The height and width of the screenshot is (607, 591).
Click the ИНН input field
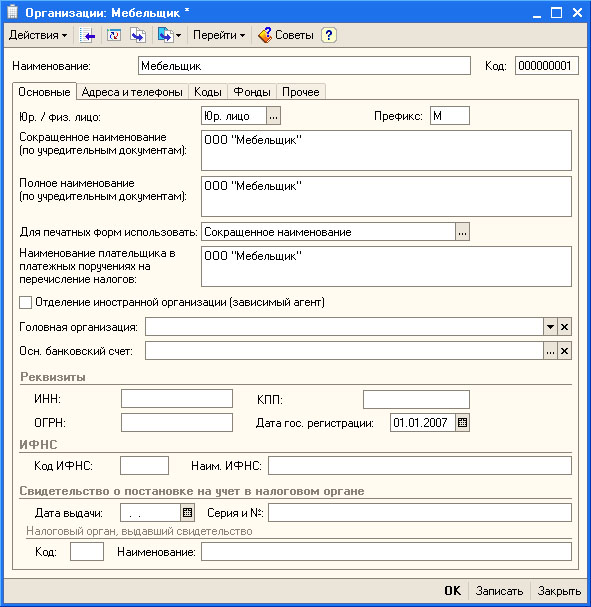(x=177, y=399)
